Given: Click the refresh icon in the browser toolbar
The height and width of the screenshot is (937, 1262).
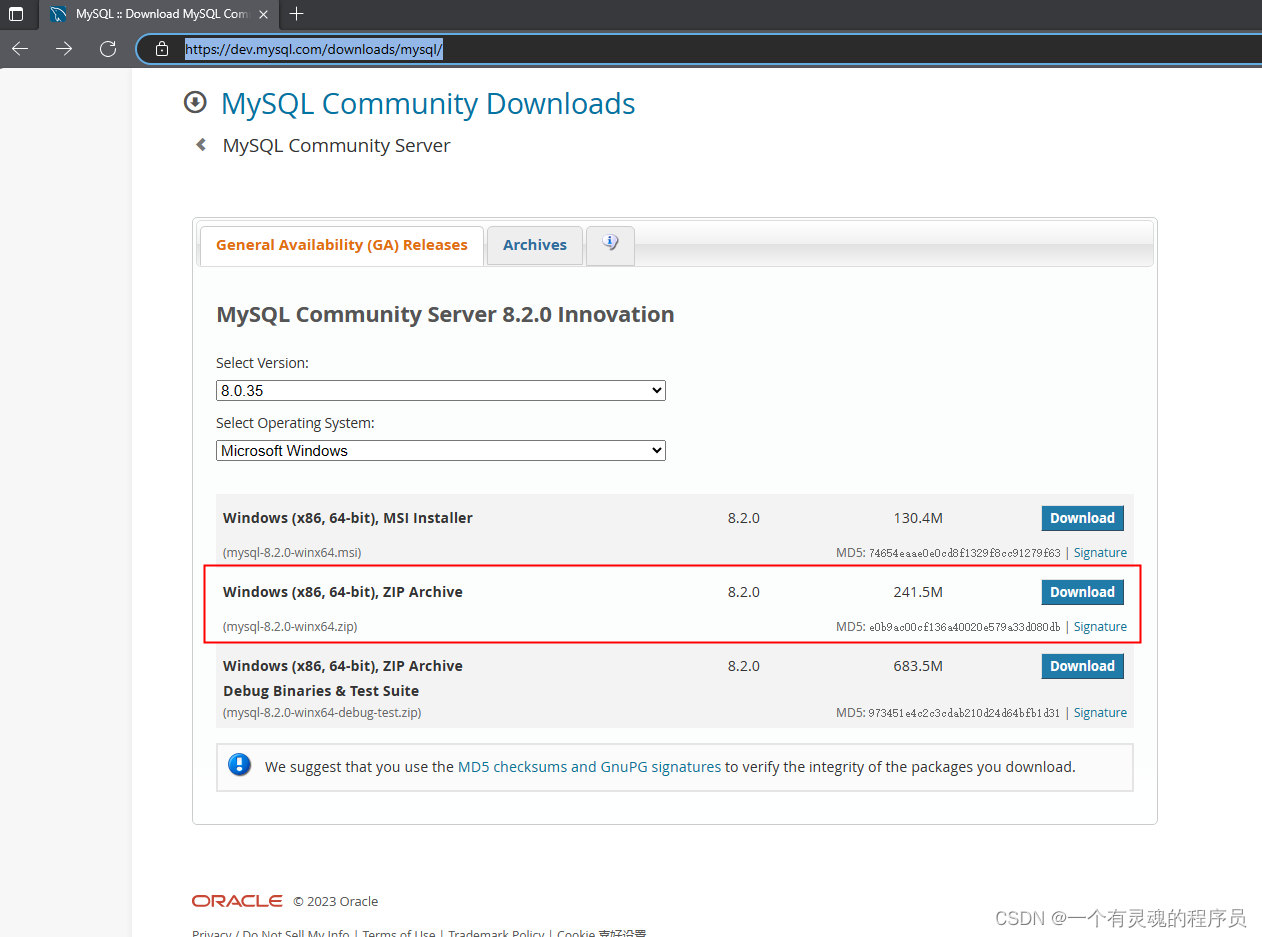Looking at the screenshot, I should 107,48.
